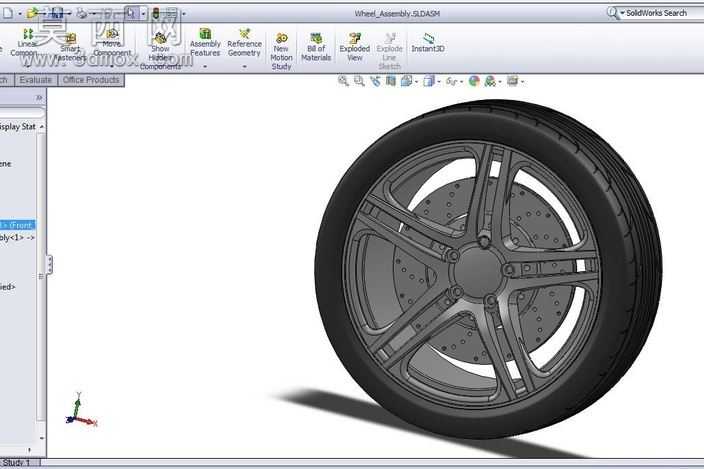704x469 pixels.
Task: Toggle Instant3D
Action: coord(428,43)
